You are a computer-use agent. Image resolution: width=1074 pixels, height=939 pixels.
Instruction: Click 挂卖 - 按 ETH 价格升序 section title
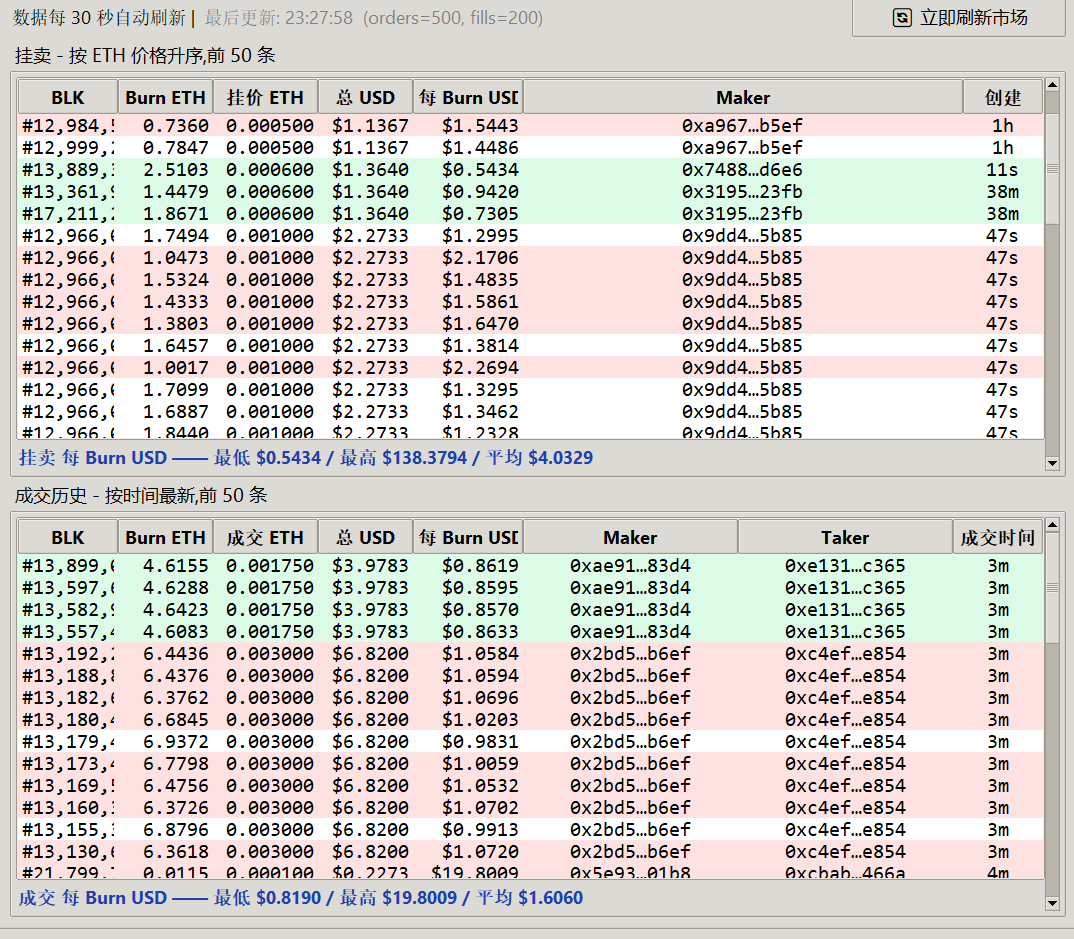point(145,55)
